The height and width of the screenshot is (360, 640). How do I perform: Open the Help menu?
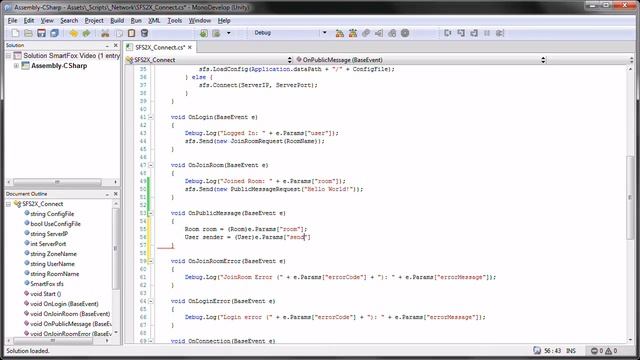(x=224, y=20)
